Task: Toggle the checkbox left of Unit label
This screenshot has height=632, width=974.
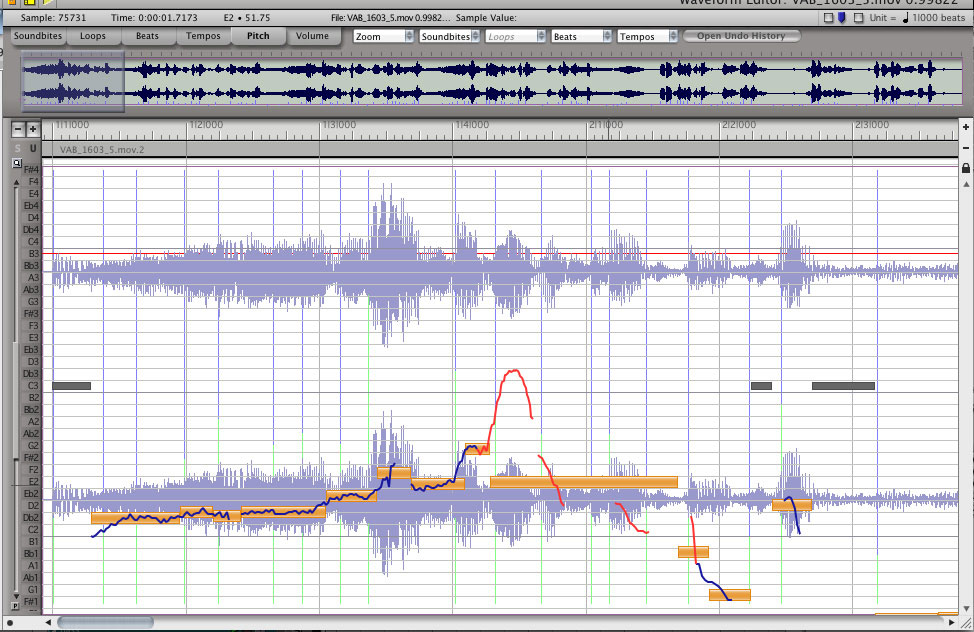Action: tap(858, 17)
